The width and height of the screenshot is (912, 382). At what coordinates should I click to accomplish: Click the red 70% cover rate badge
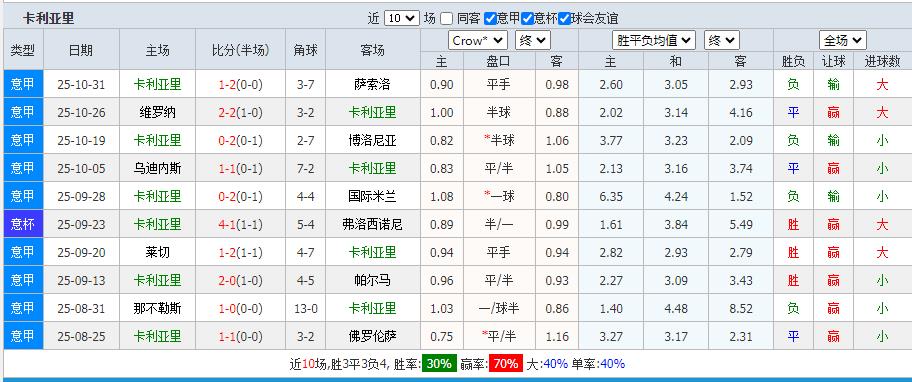click(505, 364)
